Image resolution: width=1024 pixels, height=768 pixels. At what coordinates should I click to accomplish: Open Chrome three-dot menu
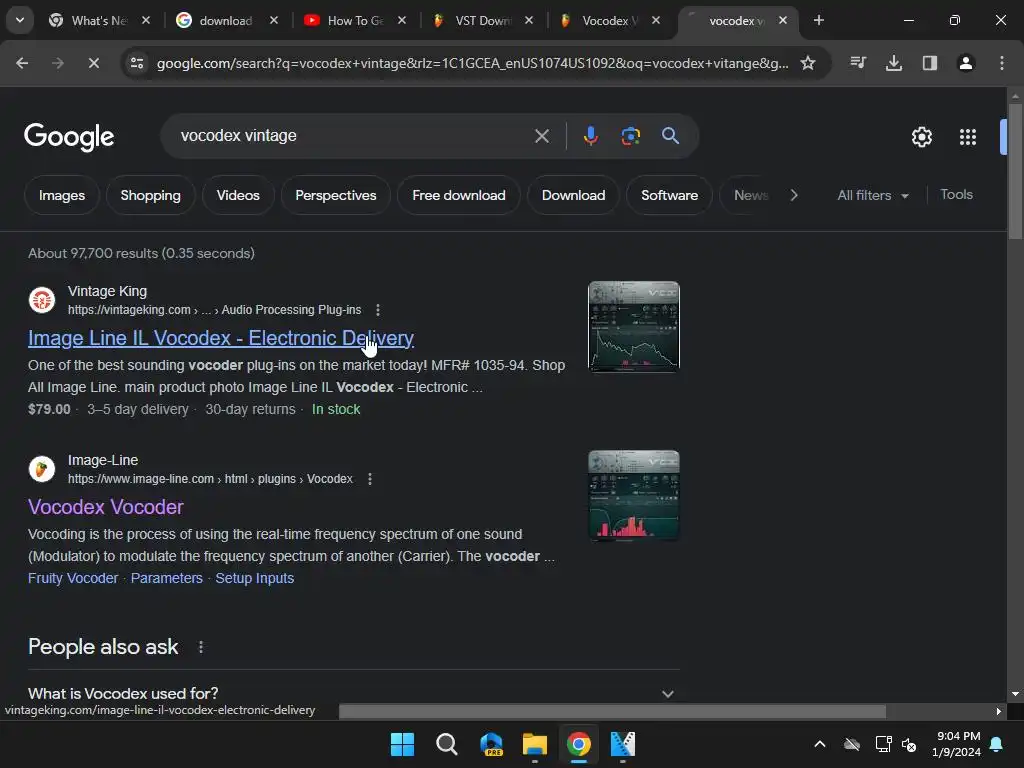(x=1002, y=63)
